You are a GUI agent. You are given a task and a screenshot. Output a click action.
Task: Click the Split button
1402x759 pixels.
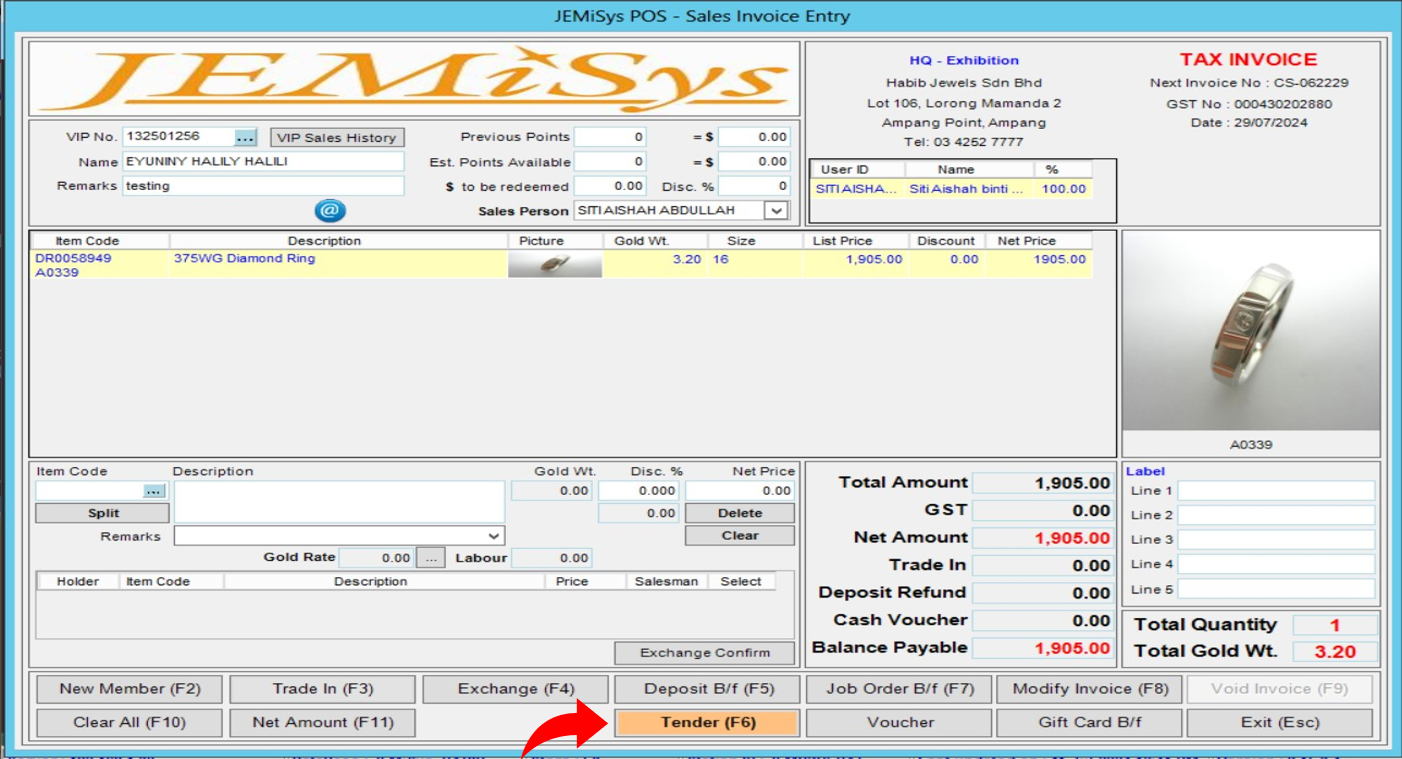(103, 513)
